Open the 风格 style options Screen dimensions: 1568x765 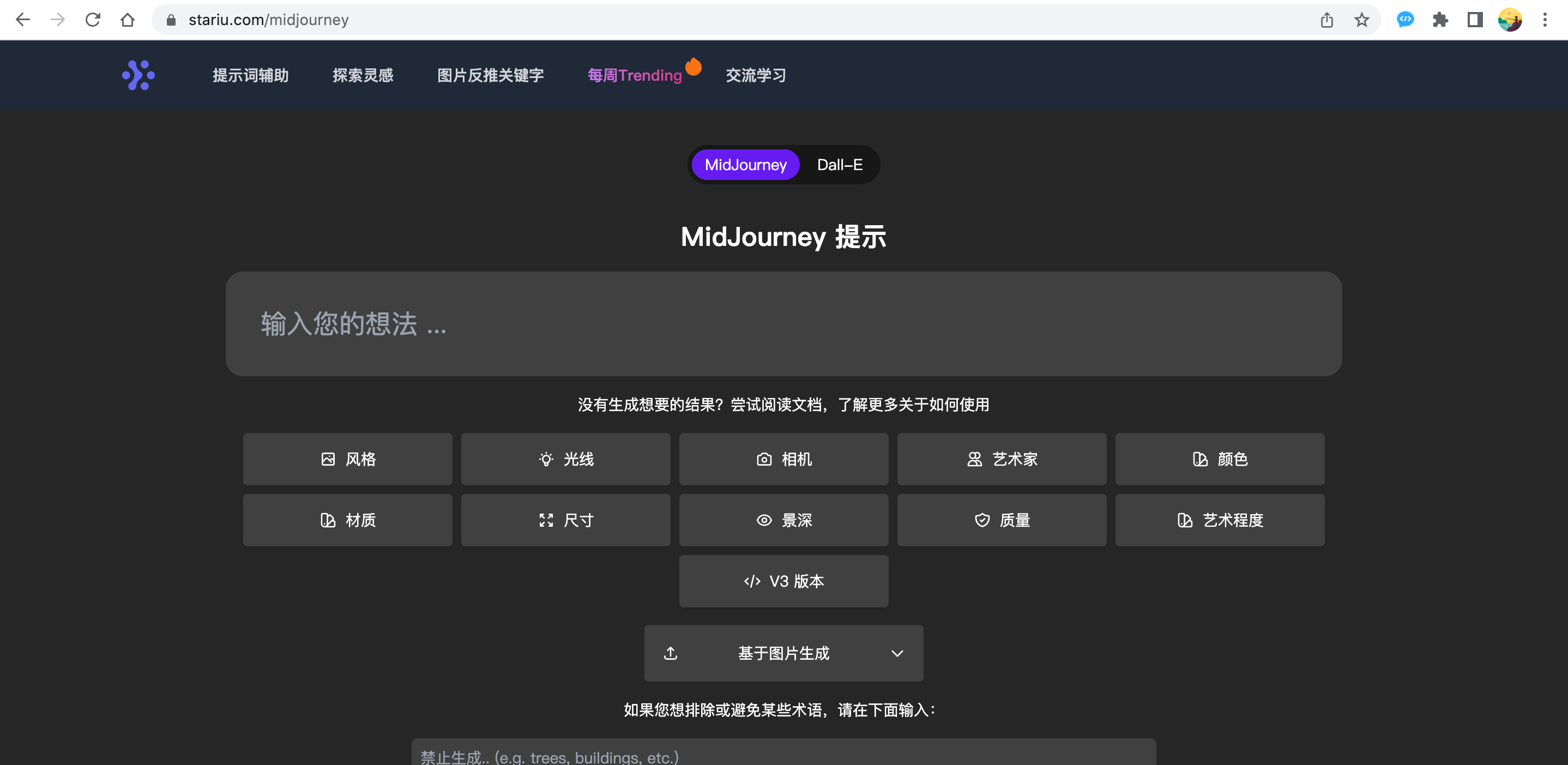347,459
